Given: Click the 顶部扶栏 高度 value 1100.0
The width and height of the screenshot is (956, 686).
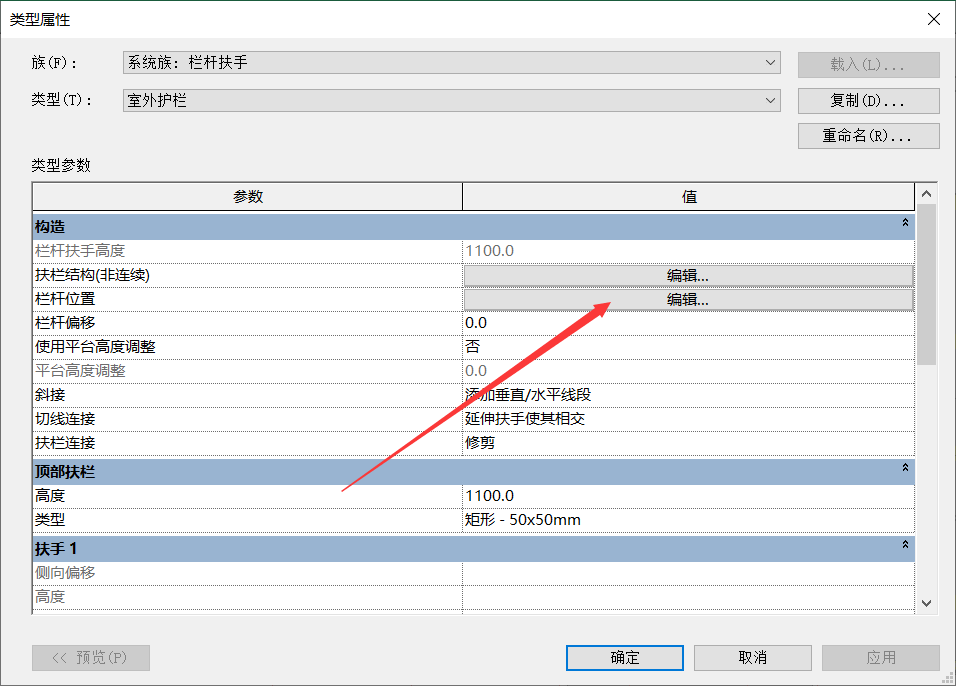Looking at the screenshot, I should 688,496.
